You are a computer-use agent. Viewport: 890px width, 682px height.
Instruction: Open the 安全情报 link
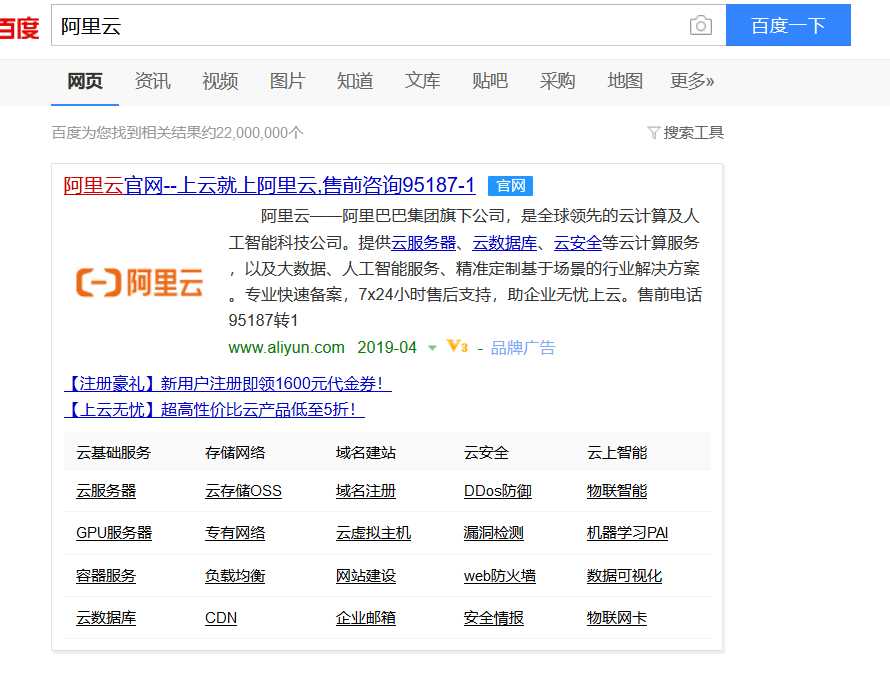(493, 618)
